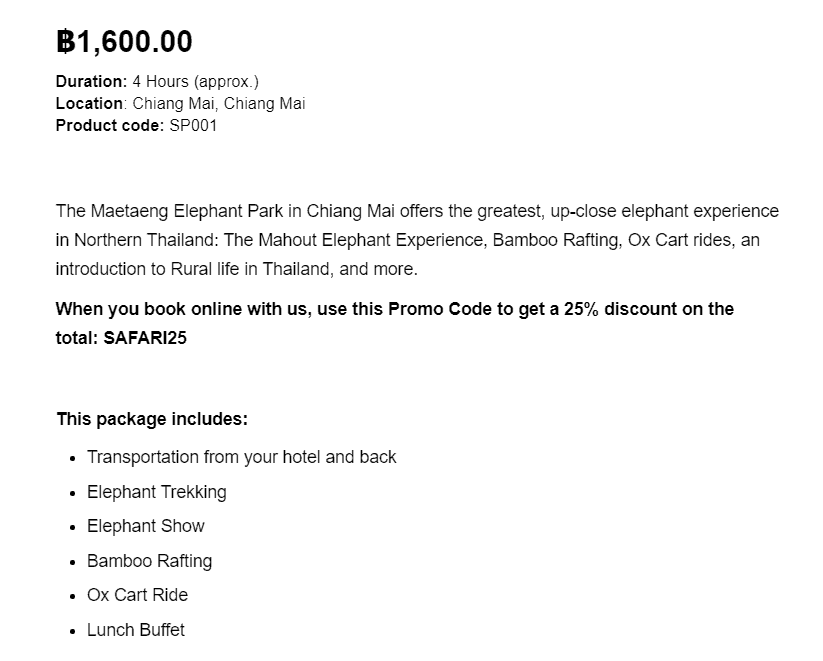Select the SAFARI25 promo code text

pyautogui.click(x=145, y=338)
